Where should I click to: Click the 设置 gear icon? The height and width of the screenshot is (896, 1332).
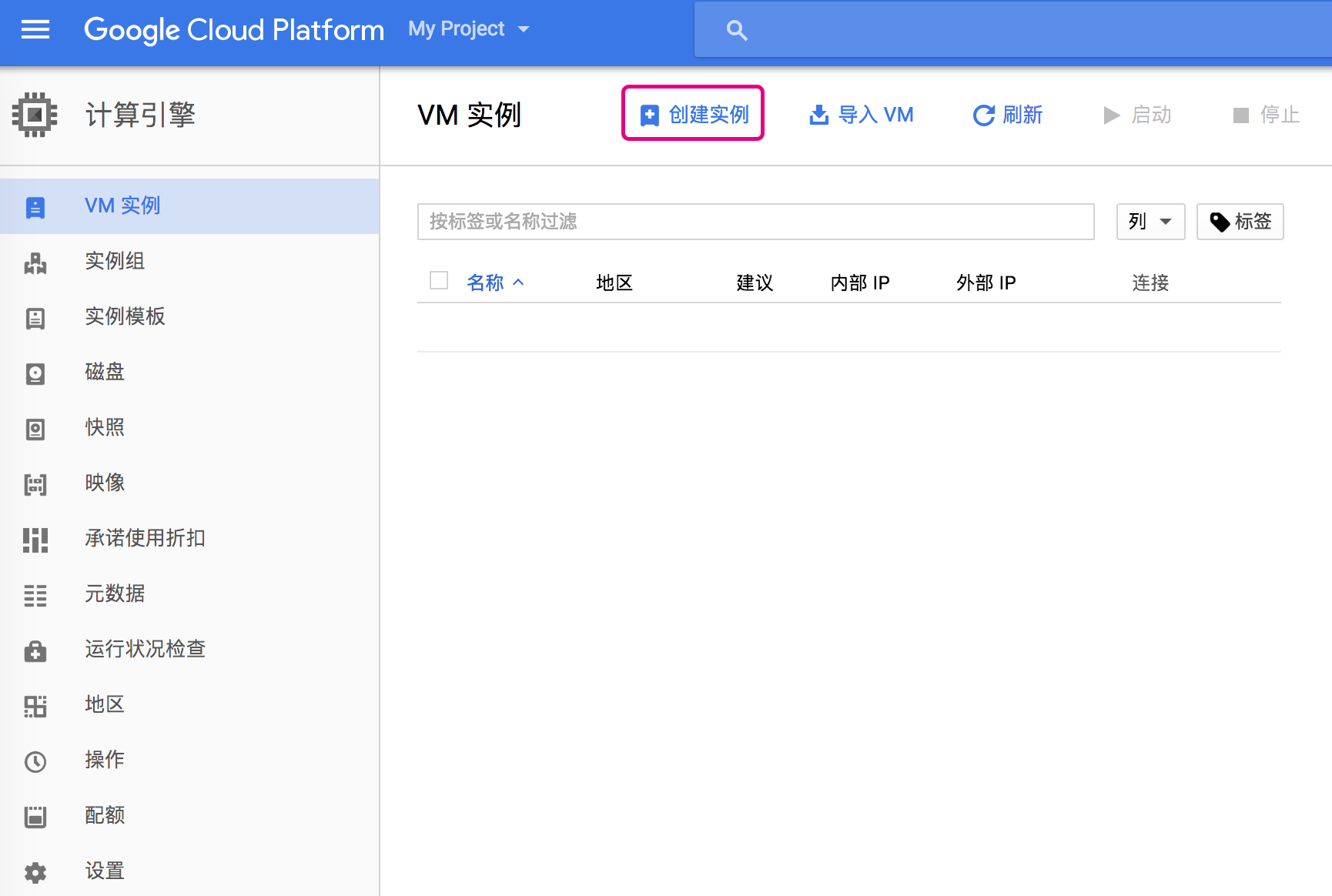pyautogui.click(x=35, y=872)
